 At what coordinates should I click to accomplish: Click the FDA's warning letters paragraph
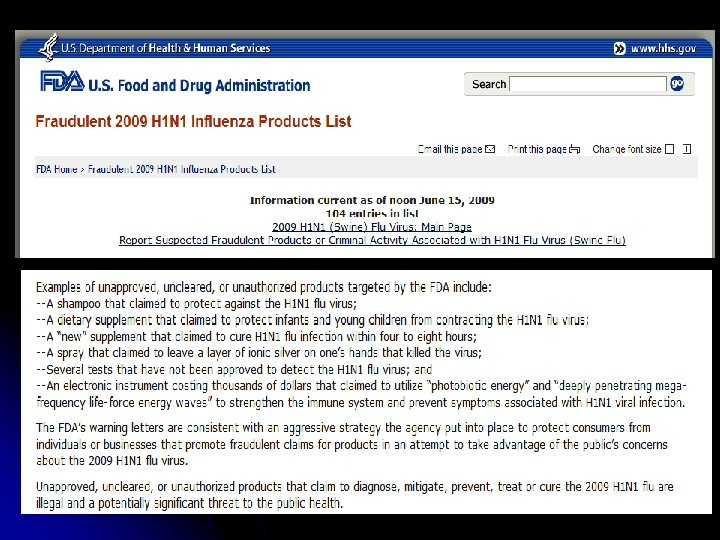(x=352, y=444)
